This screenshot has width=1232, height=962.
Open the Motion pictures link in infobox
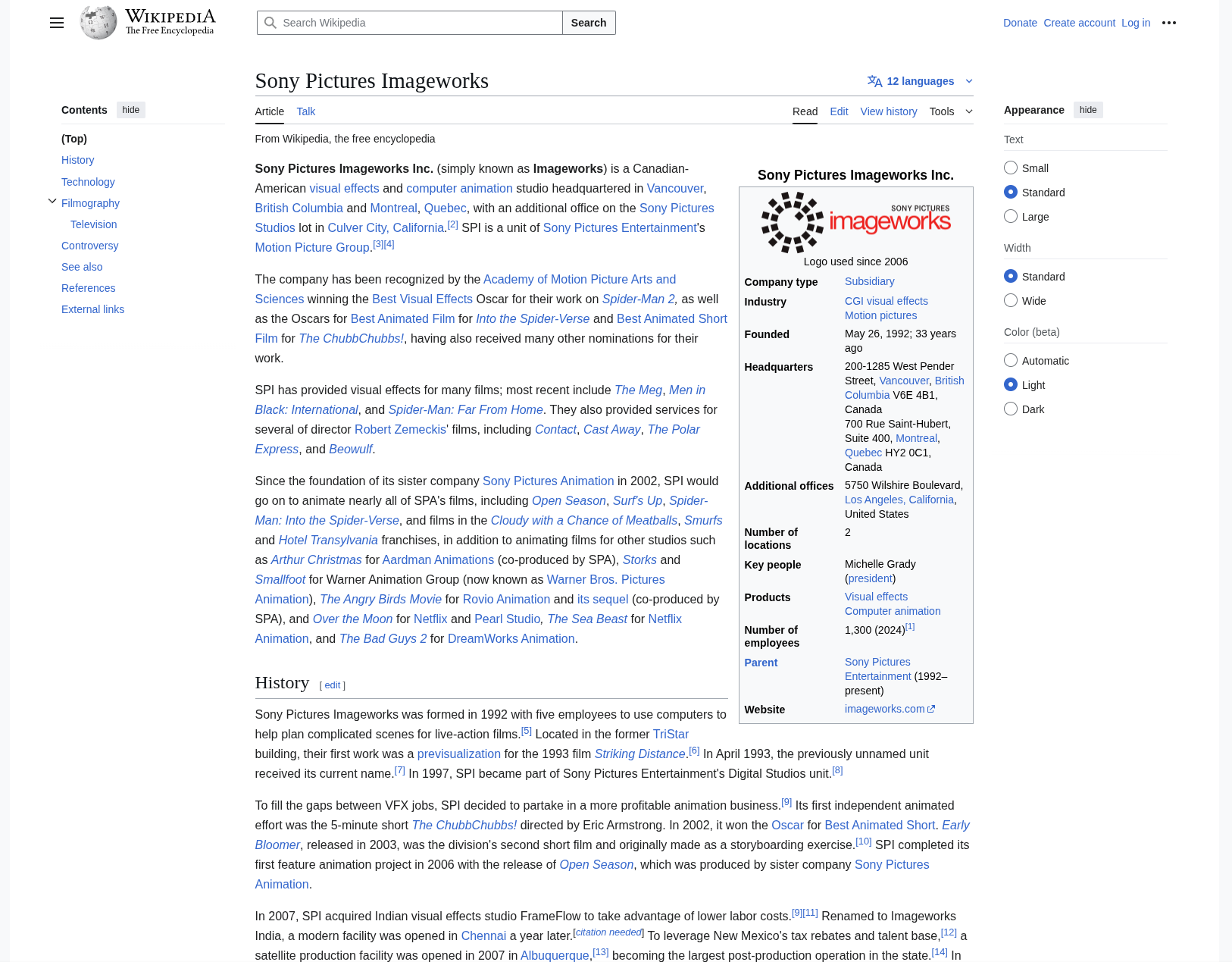pyautogui.click(x=880, y=315)
